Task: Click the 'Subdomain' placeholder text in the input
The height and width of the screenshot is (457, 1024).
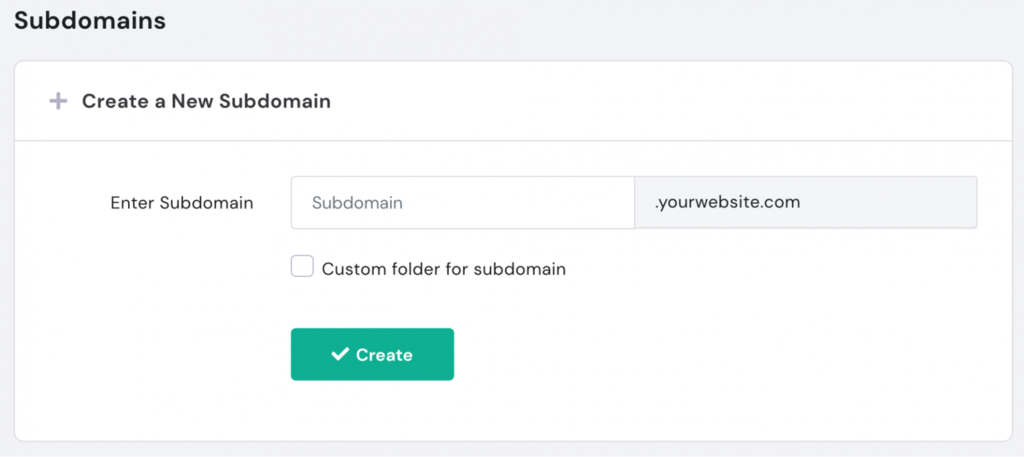Action: pyautogui.click(x=357, y=203)
